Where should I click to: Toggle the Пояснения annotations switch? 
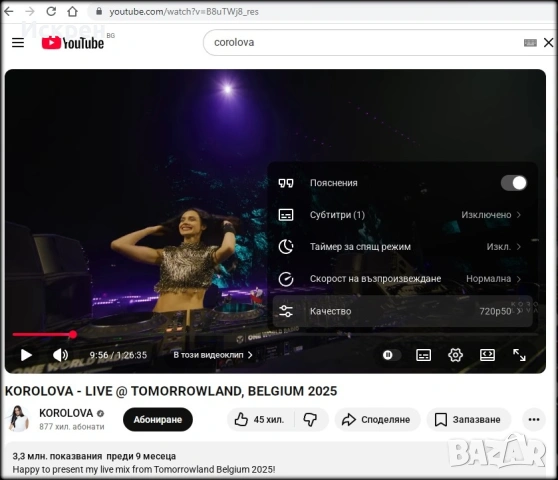coord(514,183)
